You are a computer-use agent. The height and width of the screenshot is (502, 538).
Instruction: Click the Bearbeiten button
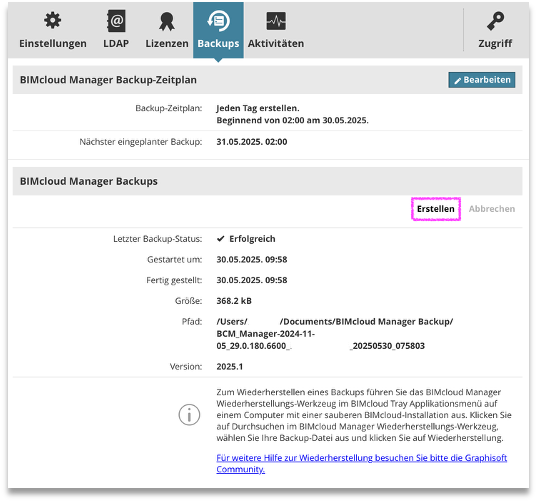coord(481,80)
